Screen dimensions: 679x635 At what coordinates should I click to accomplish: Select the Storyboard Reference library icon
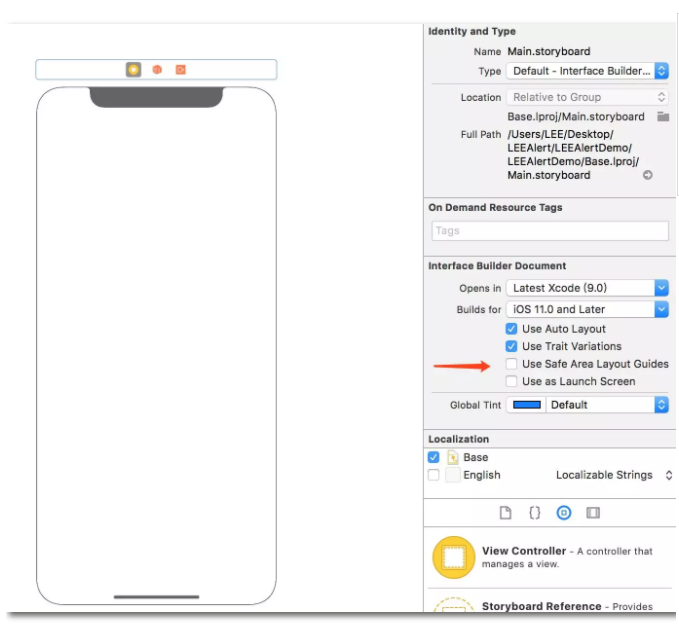(454, 605)
